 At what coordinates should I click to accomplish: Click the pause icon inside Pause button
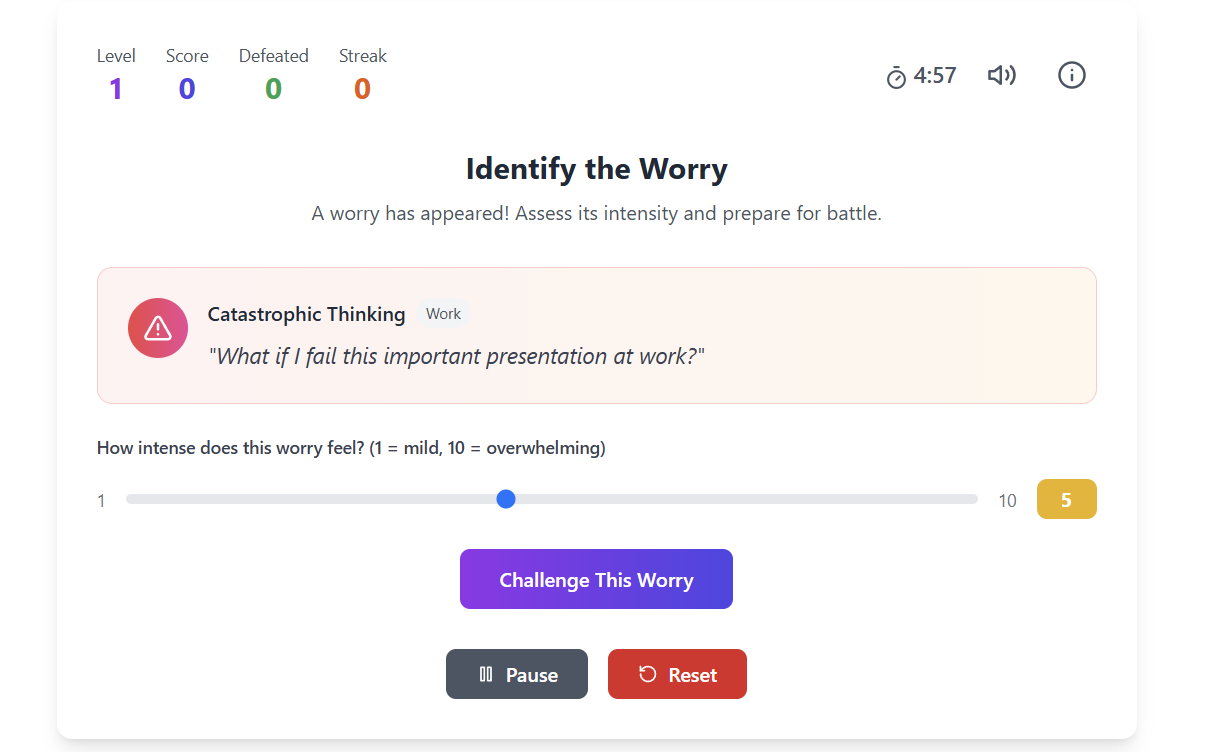[x=487, y=674]
